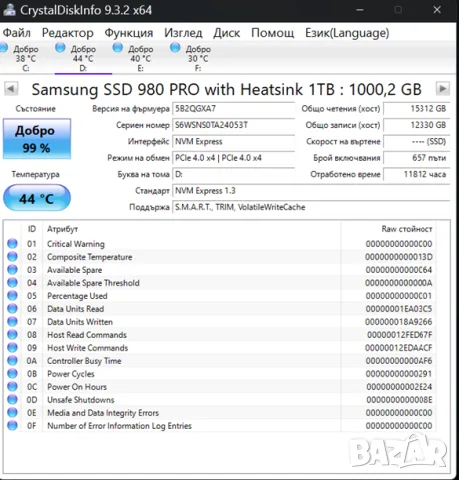The height and width of the screenshot is (480, 459).
Task: Click the blue status orb for drive F:
Action: 175,48
